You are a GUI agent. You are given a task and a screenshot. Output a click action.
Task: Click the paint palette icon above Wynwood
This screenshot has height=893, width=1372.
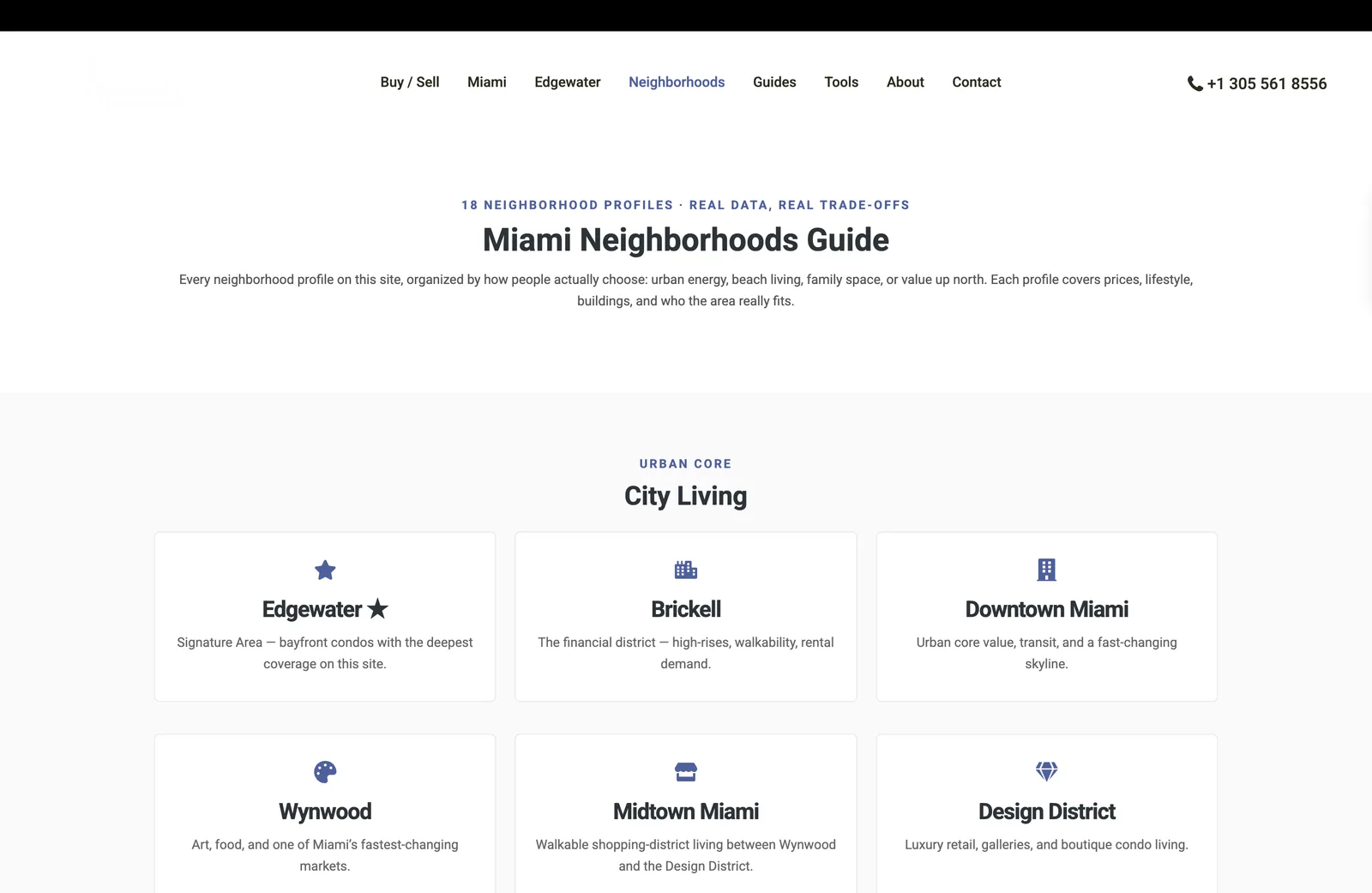pyautogui.click(x=325, y=772)
